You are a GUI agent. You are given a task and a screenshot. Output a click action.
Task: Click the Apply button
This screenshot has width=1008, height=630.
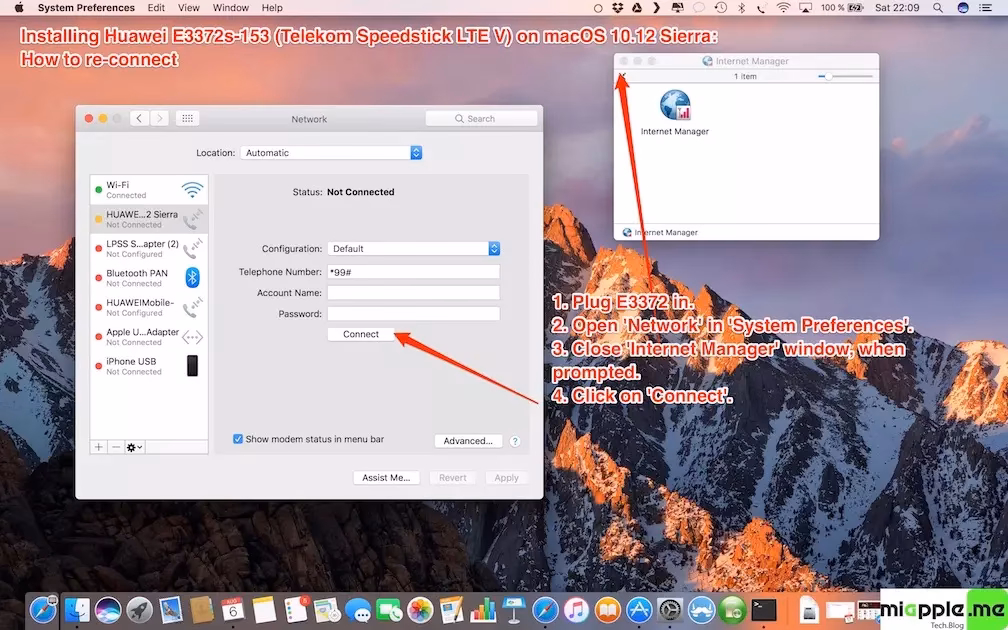click(x=506, y=478)
